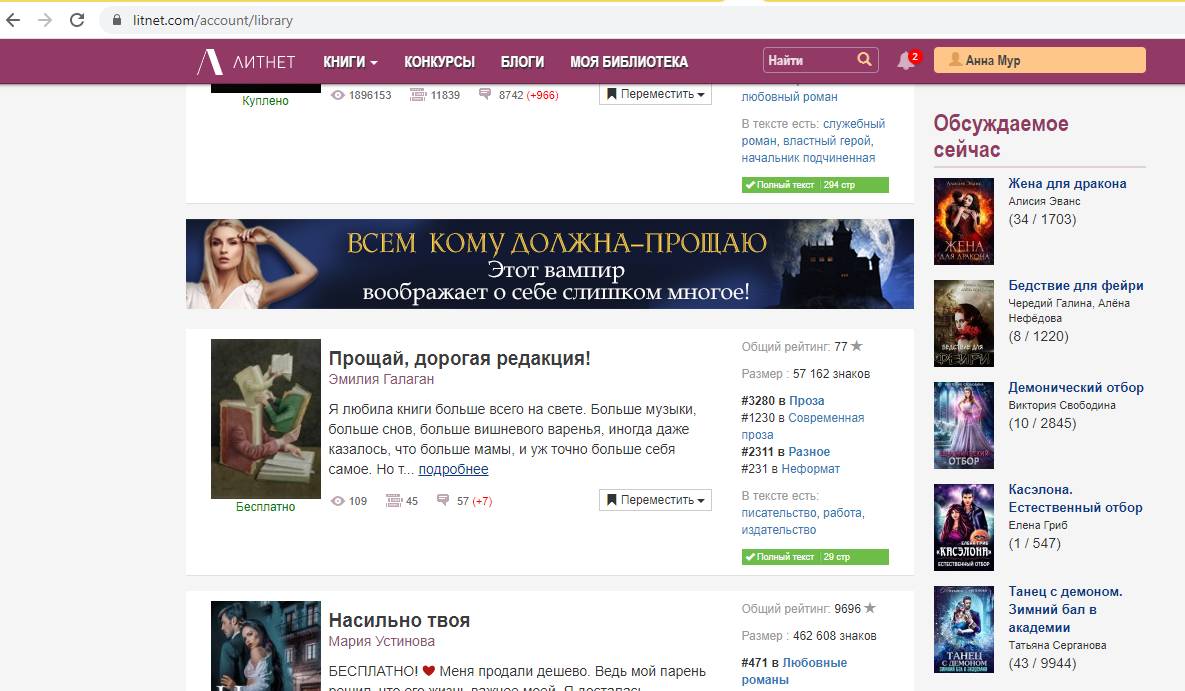Screen dimensions: 1185x691
Task: Click the search magnifier icon
Action: click(864, 60)
